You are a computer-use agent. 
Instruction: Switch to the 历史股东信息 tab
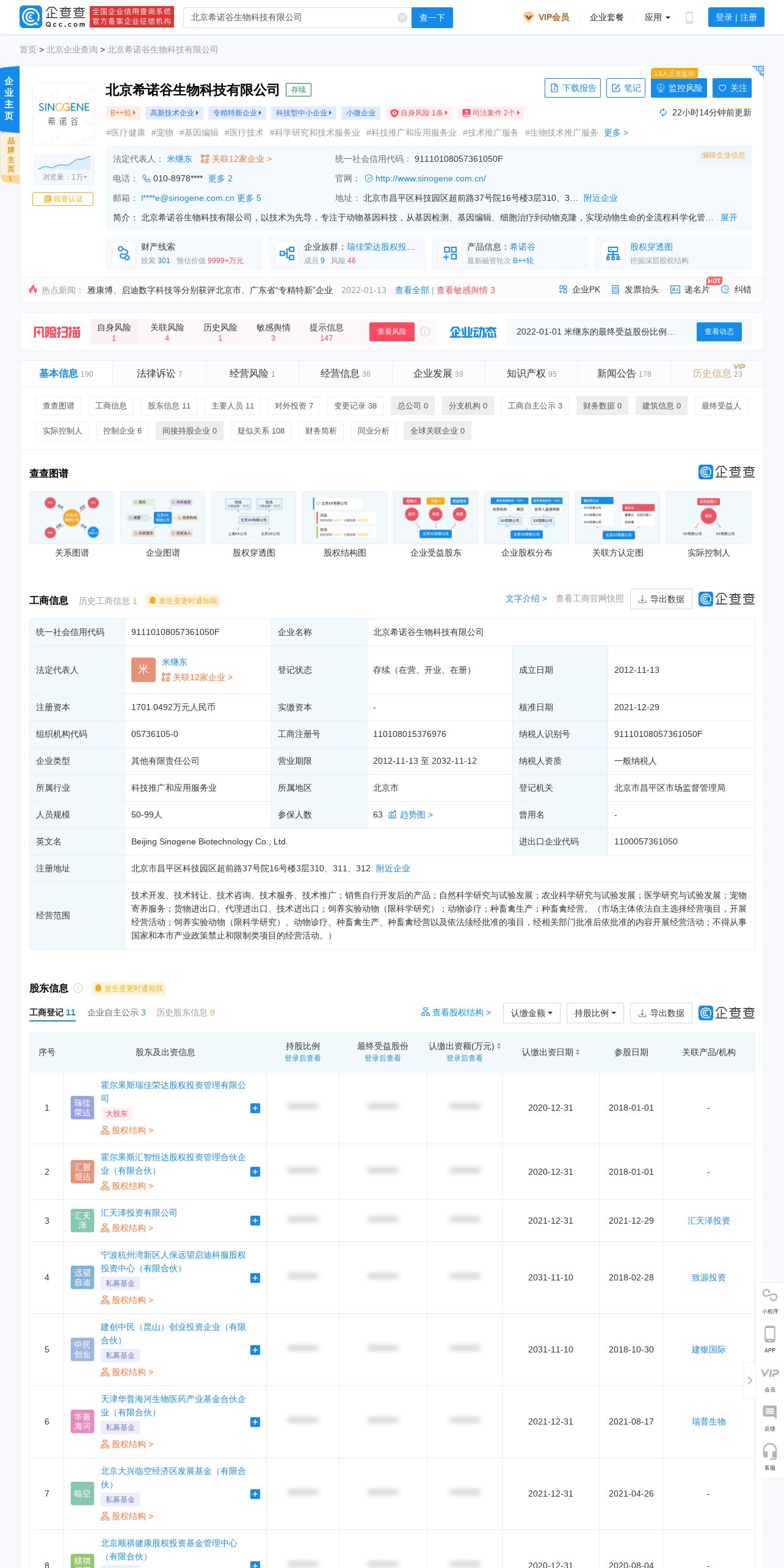coord(186,1012)
